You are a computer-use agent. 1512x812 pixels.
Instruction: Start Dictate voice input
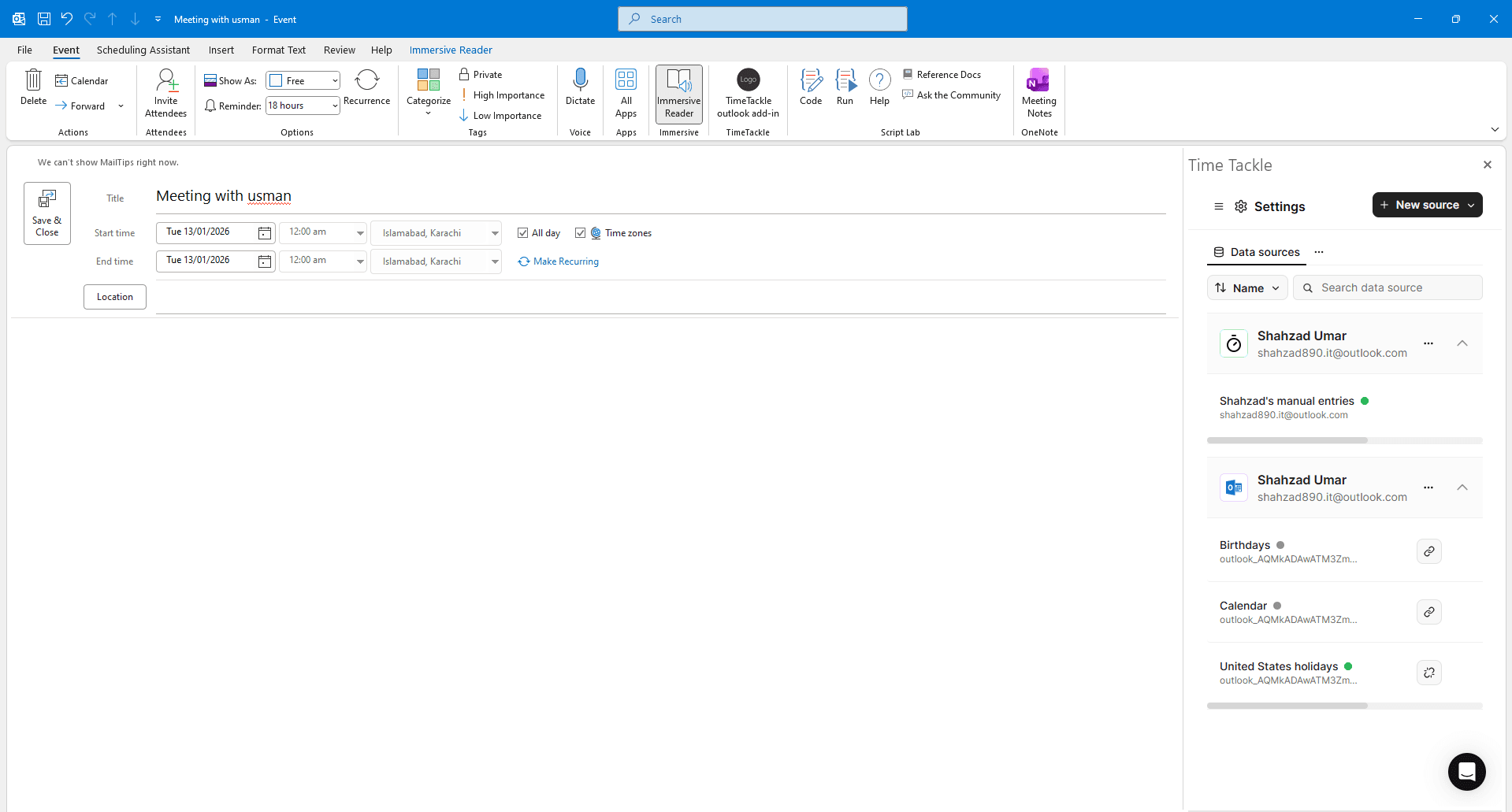[580, 87]
